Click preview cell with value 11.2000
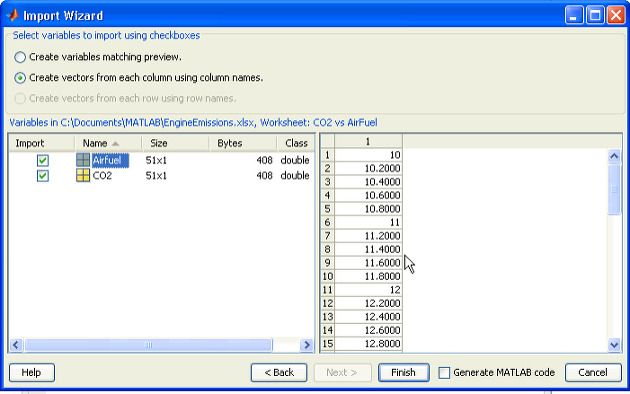The width and height of the screenshot is (630, 394). click(368, 236)
